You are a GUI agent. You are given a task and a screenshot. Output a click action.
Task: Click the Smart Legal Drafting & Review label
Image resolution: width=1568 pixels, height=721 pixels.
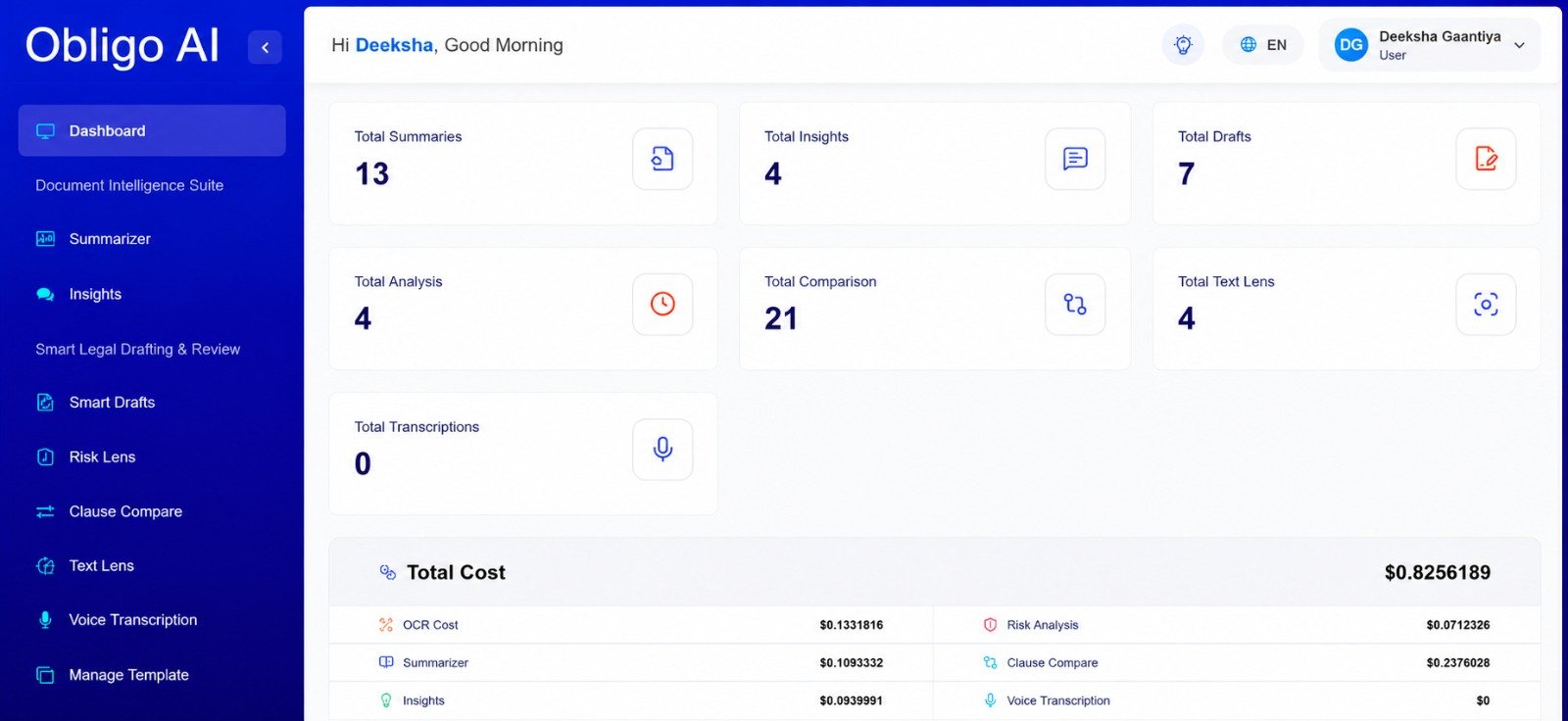pyautogui.click(x=137, y=349)
